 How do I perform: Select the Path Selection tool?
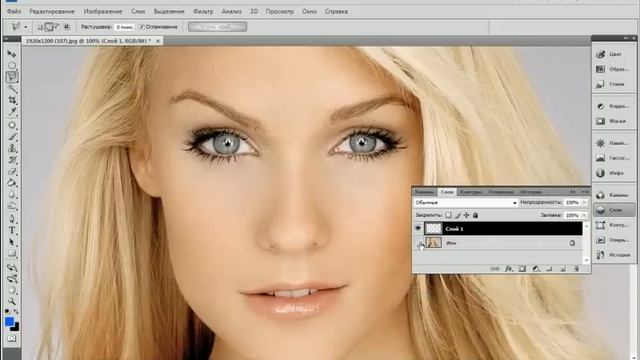(12, 242)
